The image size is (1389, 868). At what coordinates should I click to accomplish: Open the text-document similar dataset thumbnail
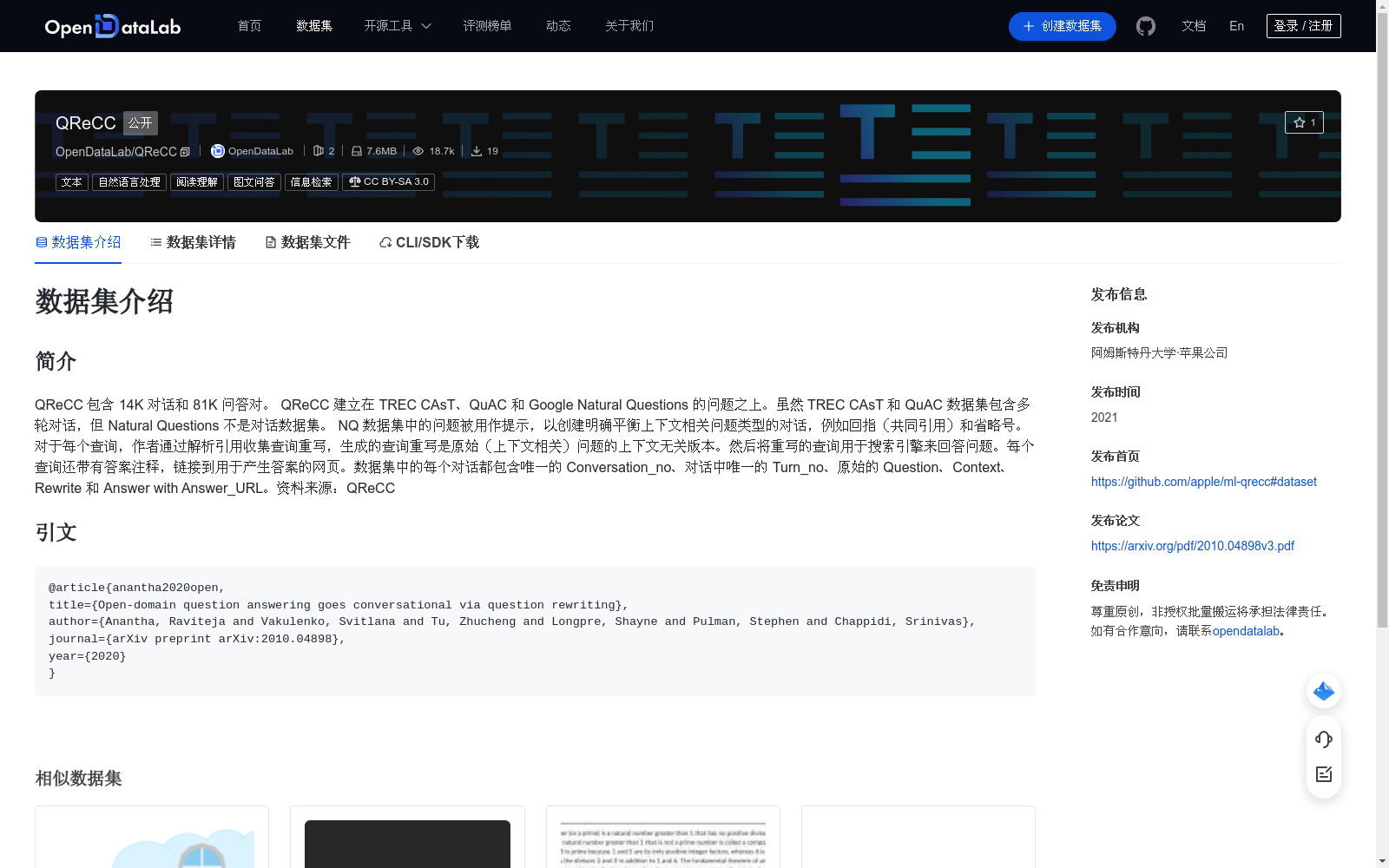(663, 844)
